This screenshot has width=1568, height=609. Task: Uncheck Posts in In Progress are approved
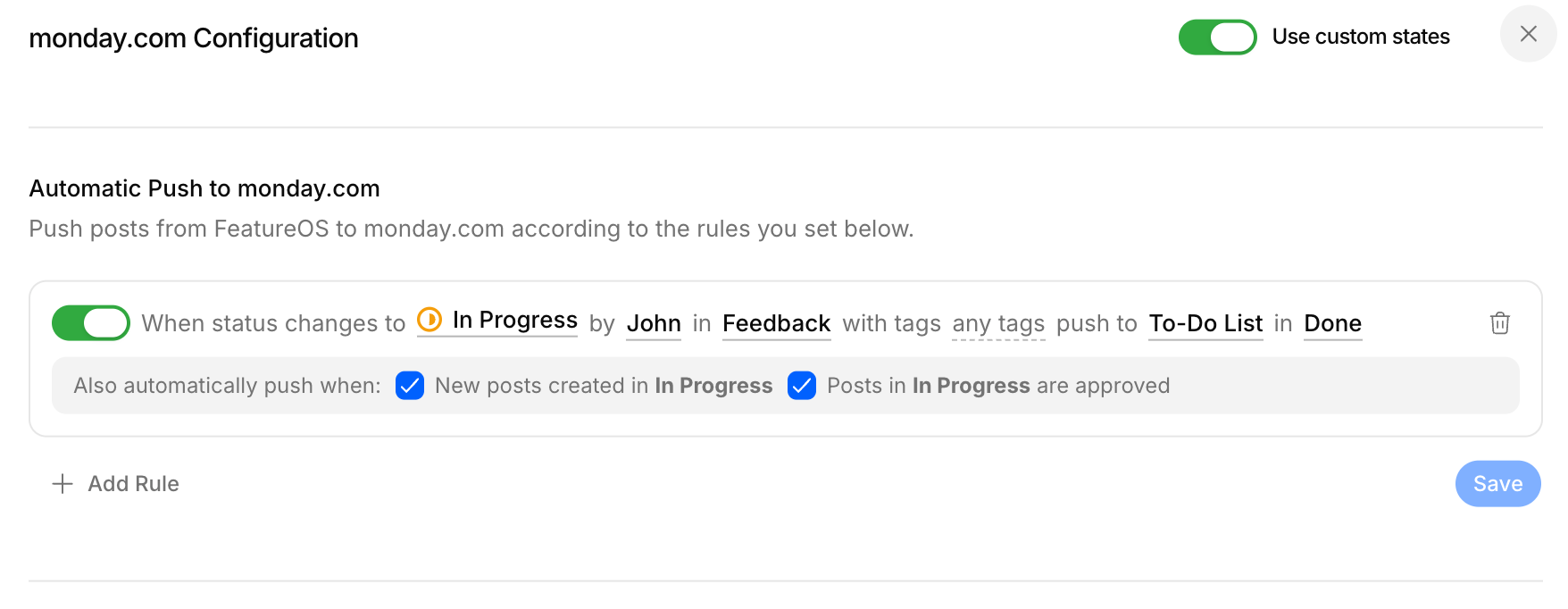(802, 386)
